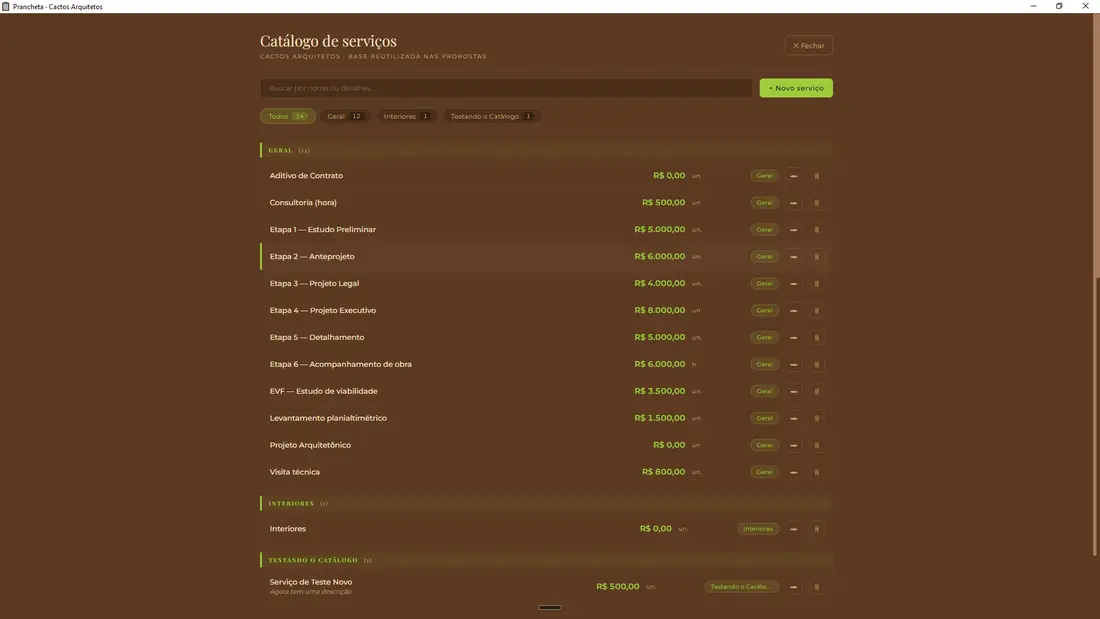Delete Etapa 6 — Acompanhamento de obra via trash icon
The height and width of the screenshot is (619, 1100).
click(x=817, y=364)
